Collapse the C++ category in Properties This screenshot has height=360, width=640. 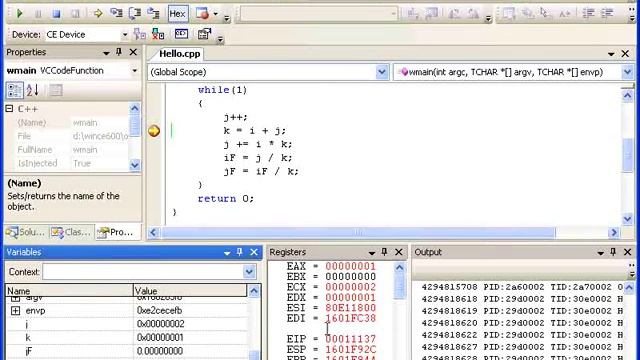pyautogui.click(x=9, y=109)
